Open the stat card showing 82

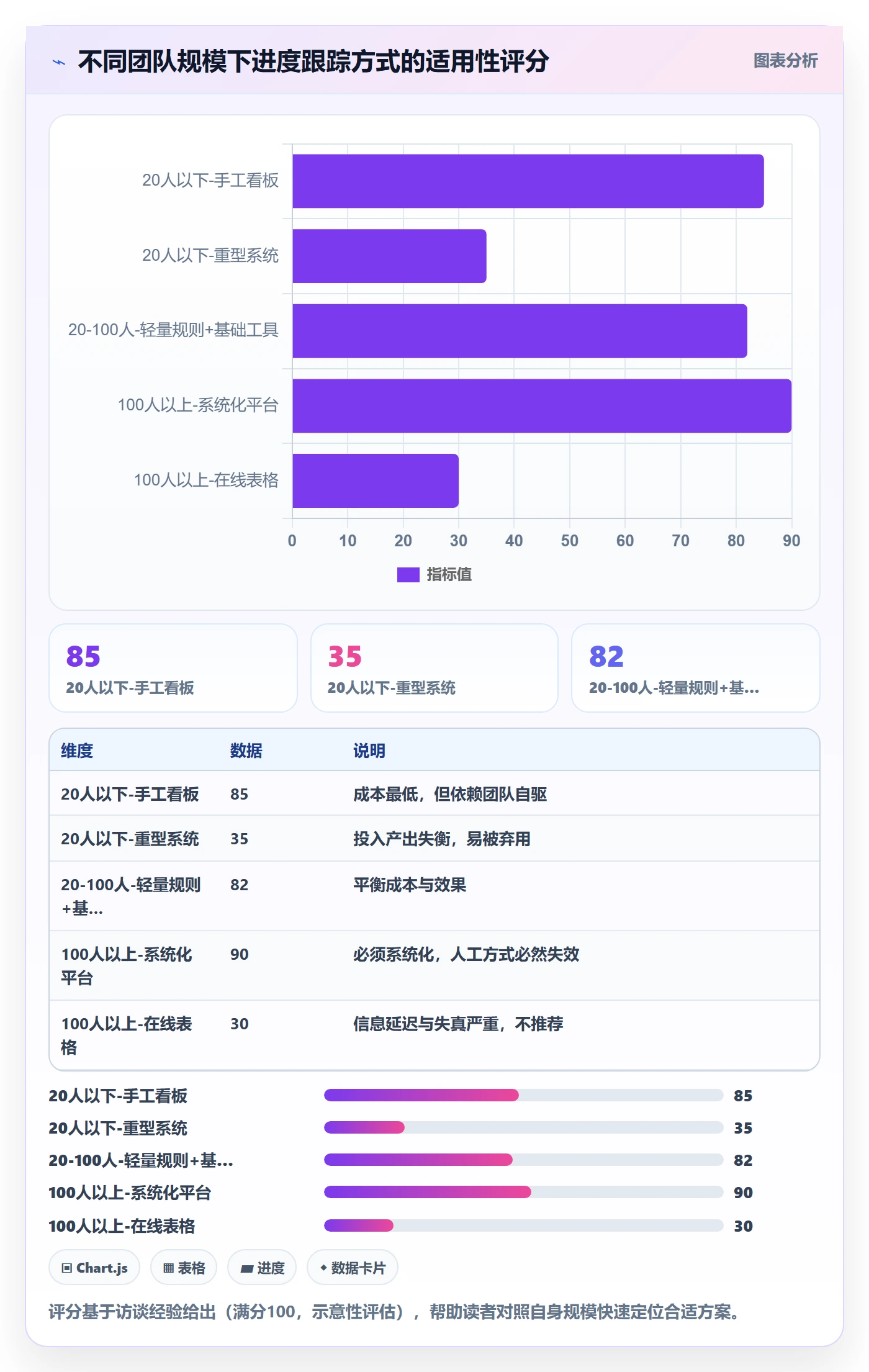[x=696, y=668]
